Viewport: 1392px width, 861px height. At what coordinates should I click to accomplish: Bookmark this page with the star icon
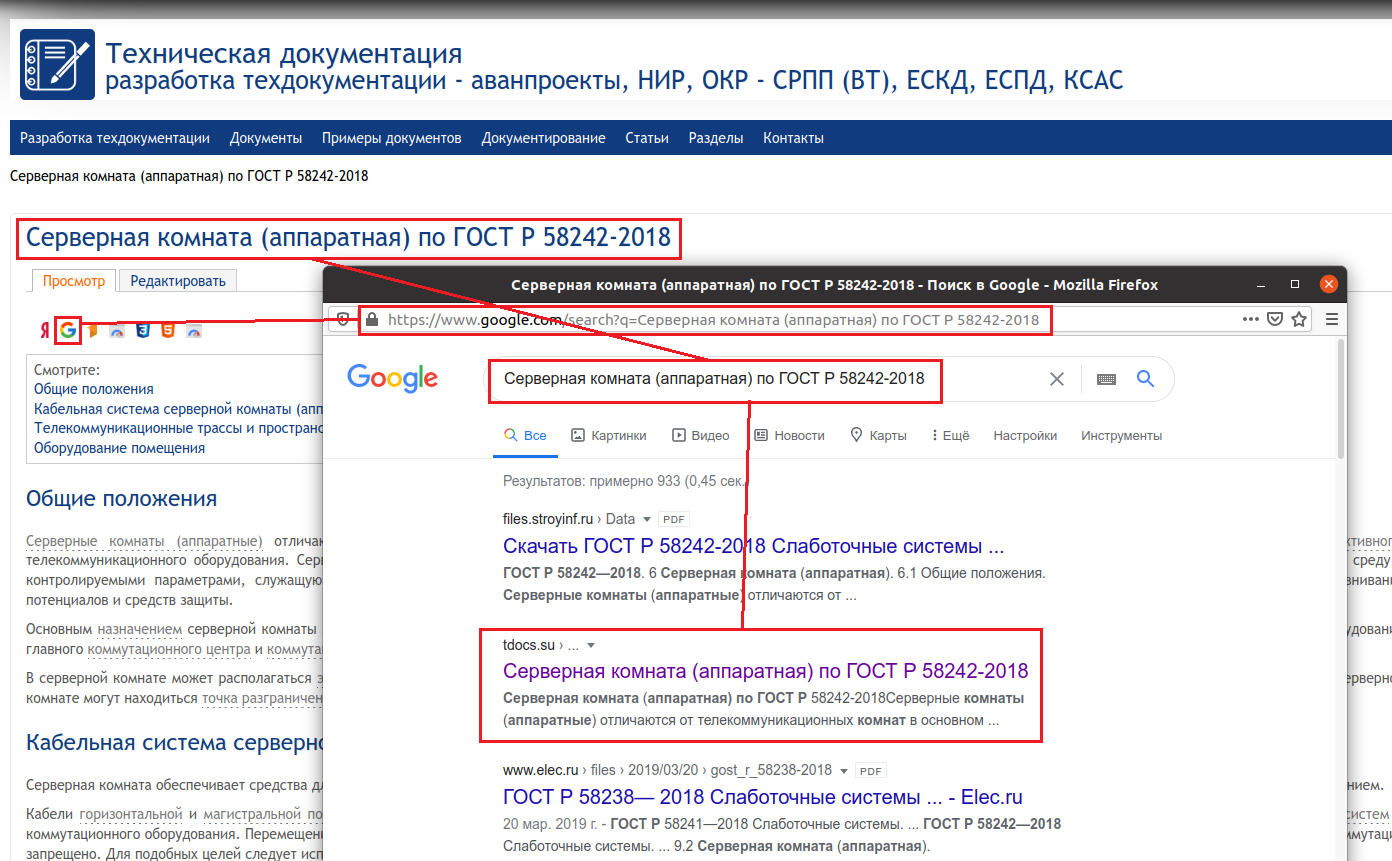tap(1299, 320)
